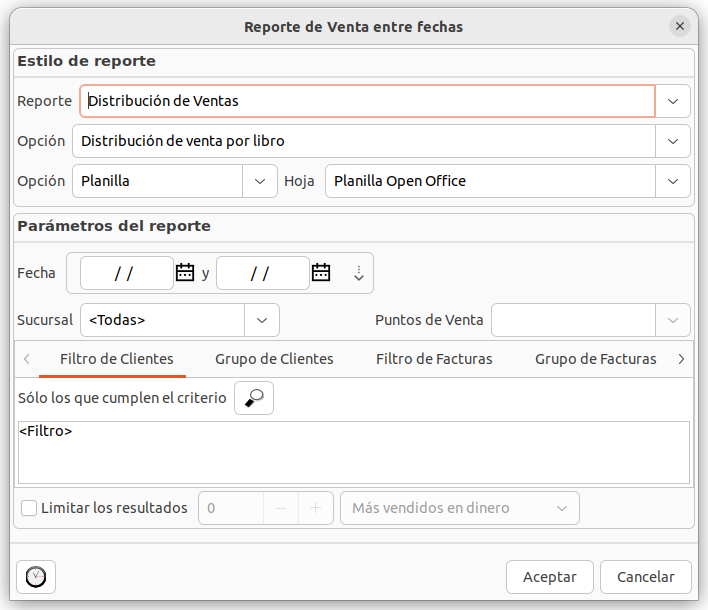Close the Reporte de Venta dialog

680,27
